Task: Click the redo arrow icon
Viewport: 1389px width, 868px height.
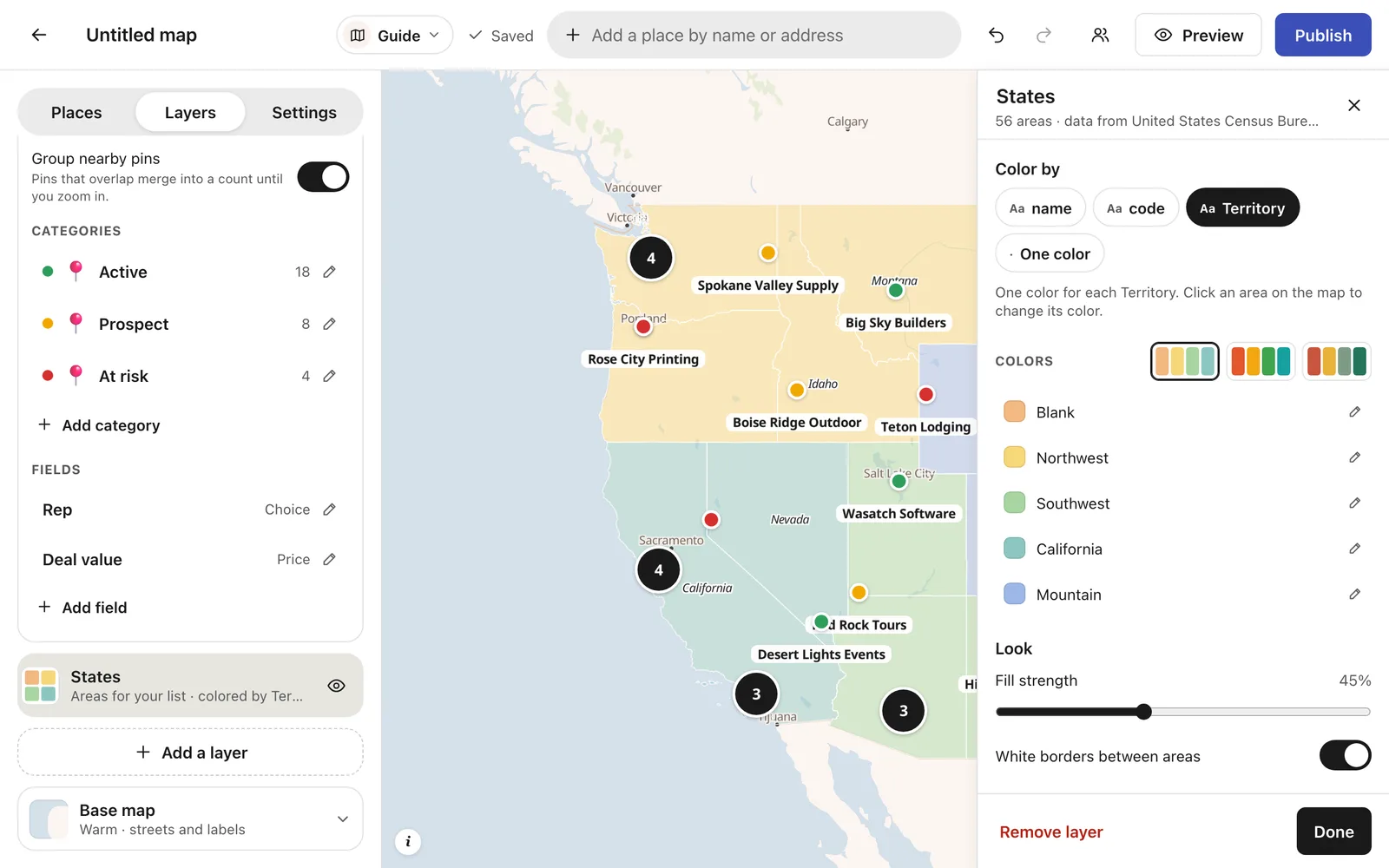Action: [x=1043, y=35]
